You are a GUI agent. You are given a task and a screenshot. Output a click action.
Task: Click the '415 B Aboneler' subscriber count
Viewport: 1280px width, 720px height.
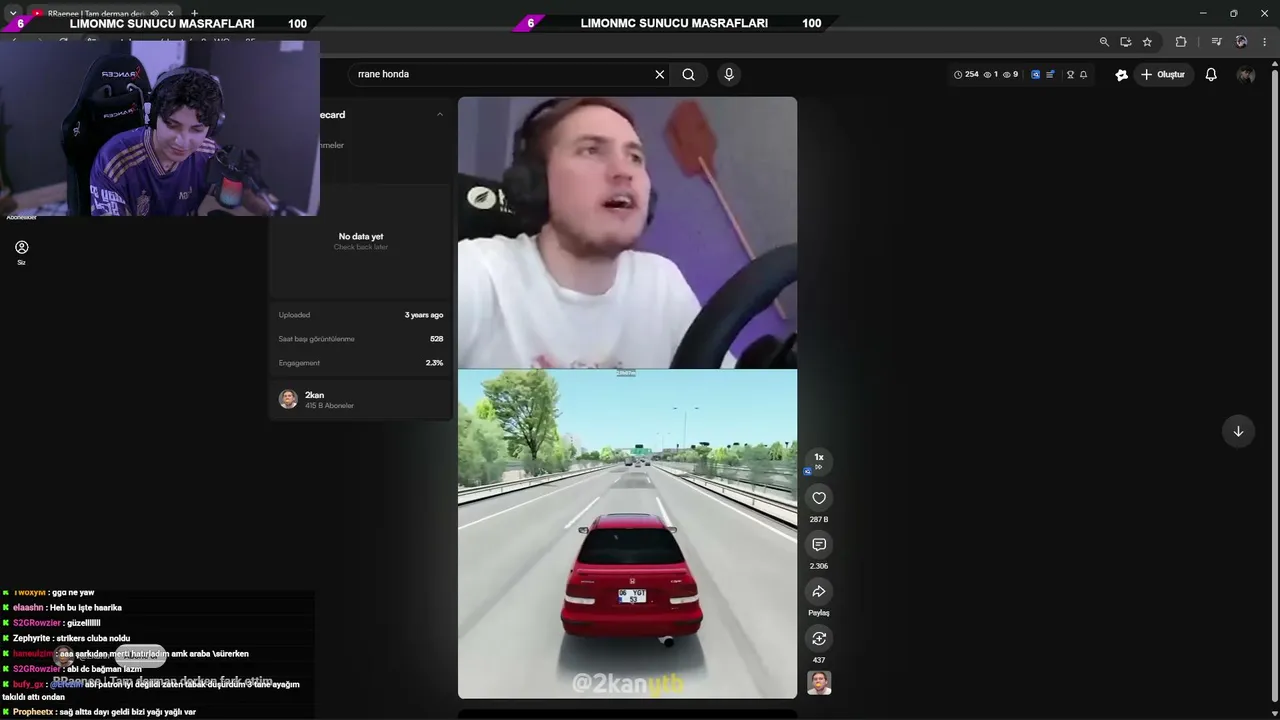tap(329, 406)
